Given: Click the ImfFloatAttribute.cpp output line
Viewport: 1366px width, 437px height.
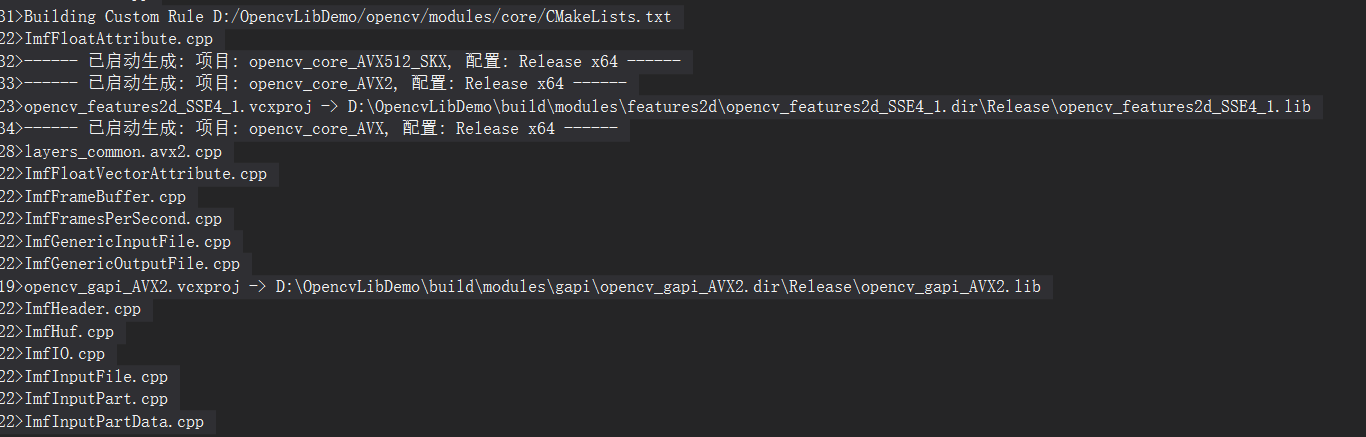Looking at the screenshot, I should point(108,39).
